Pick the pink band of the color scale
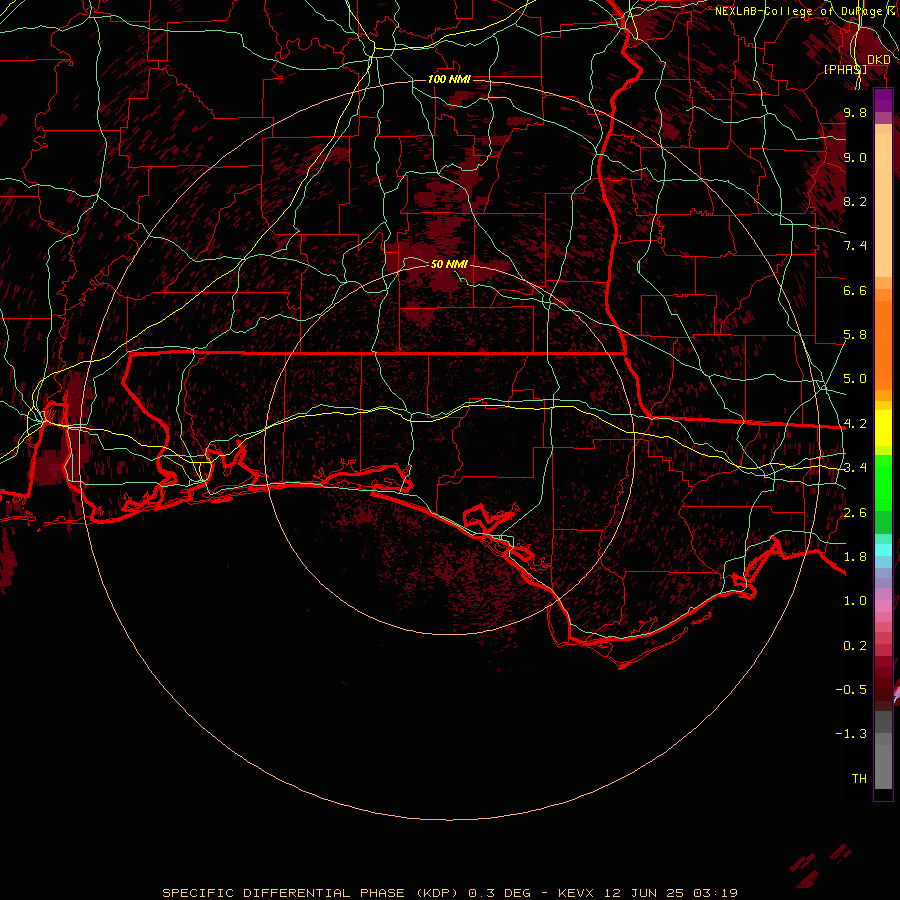900x900 pixels. (883, 606)
